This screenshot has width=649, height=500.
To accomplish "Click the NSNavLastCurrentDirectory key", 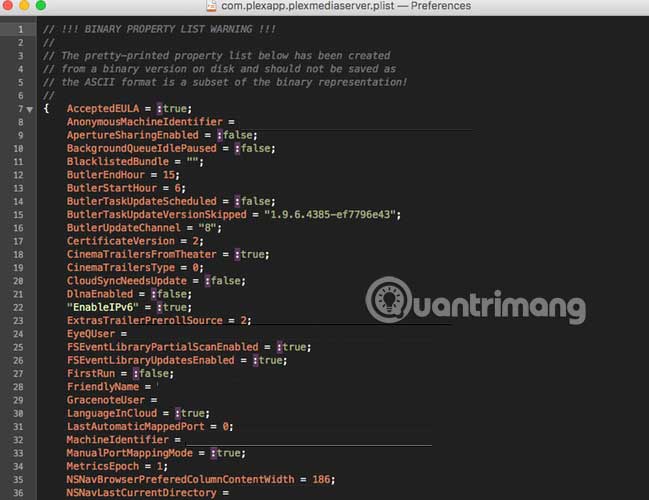I will pyautogui.click(x=142, y=493).
